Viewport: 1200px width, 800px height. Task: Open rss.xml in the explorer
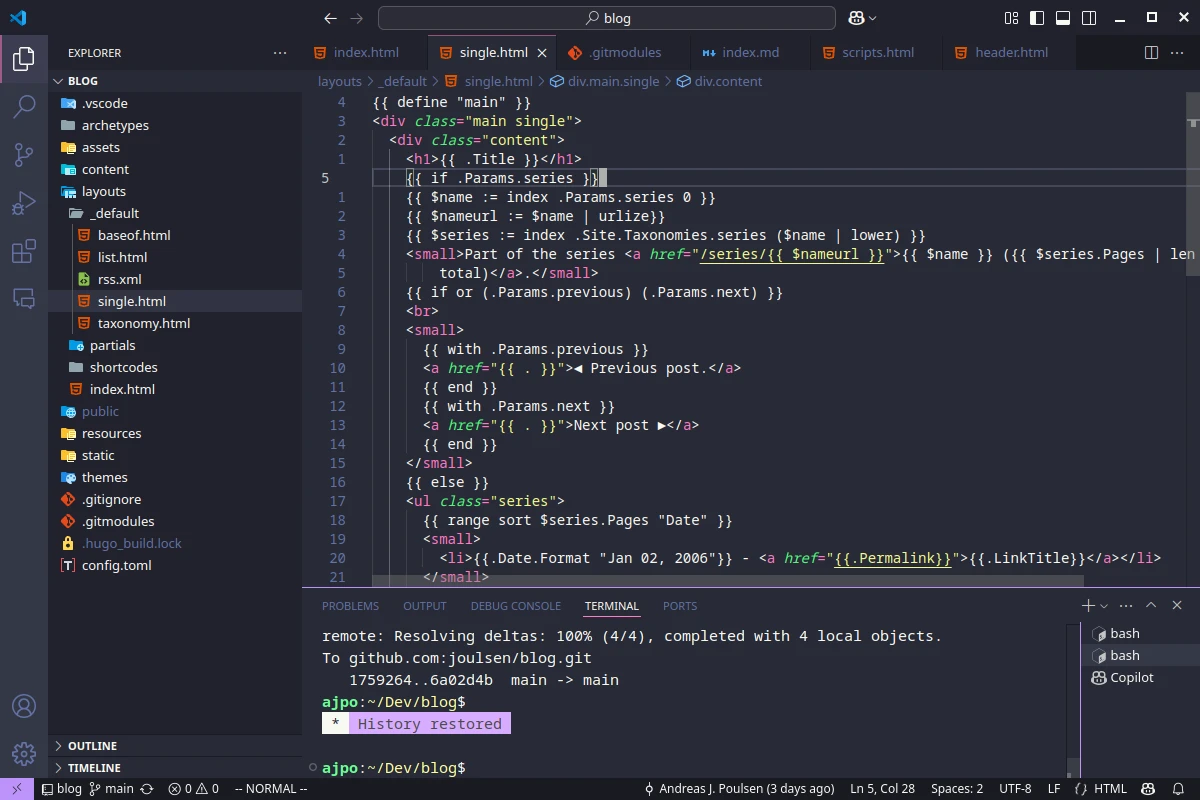[175, 279]
